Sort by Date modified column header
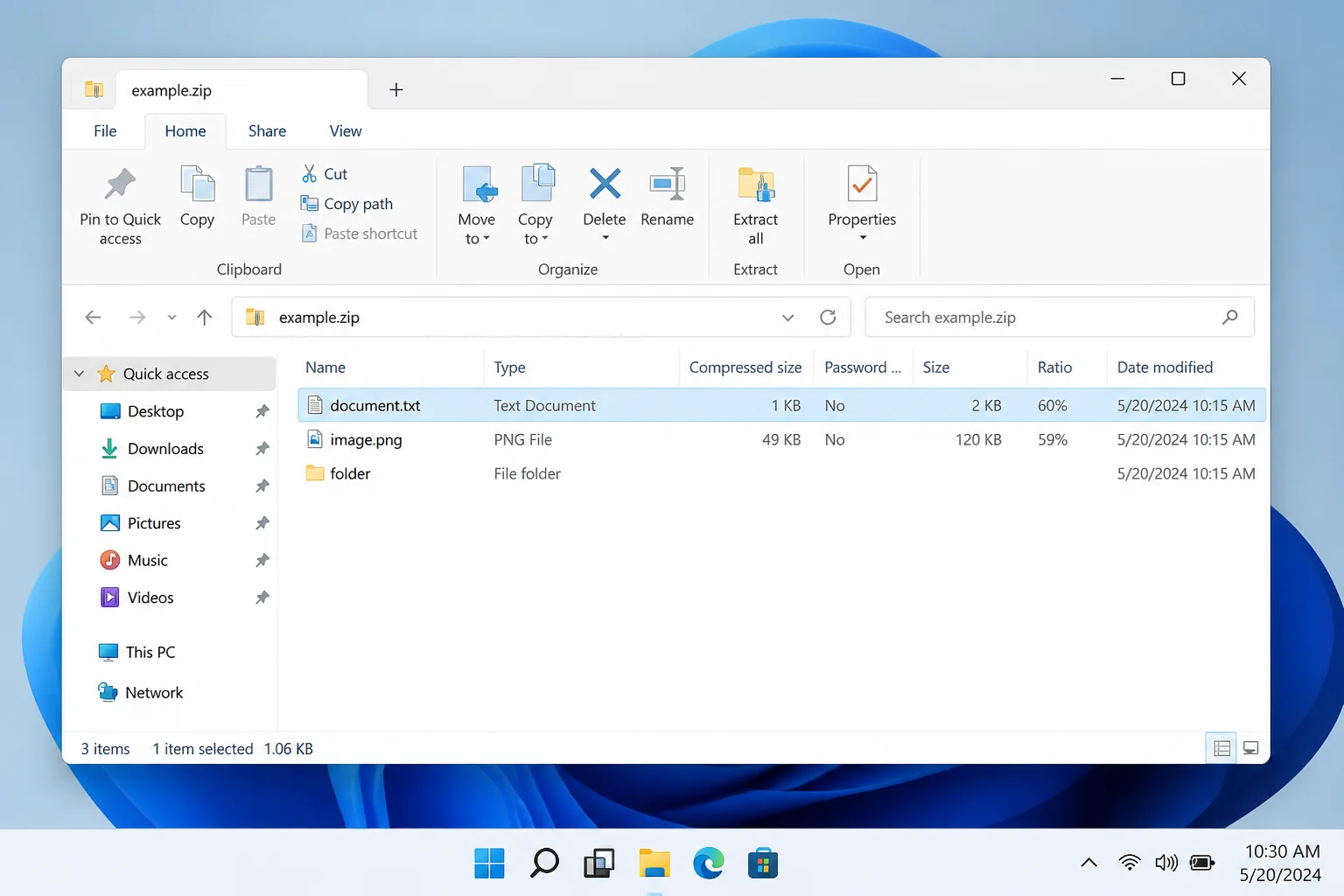The image size is (1344, 896). [1165, 367]
